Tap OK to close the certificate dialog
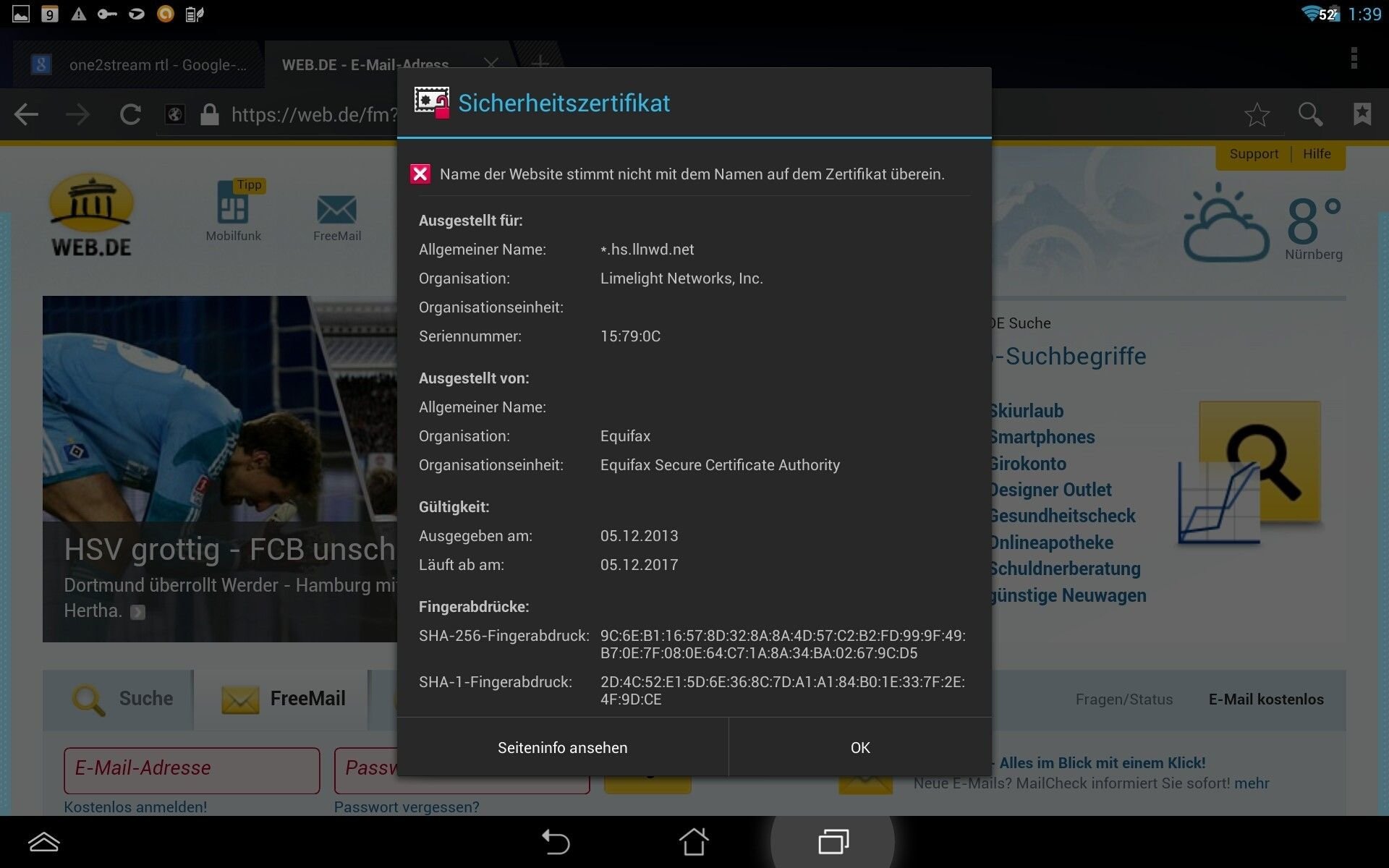Viewport: 1389px width, 868px height. (x=860, y=747)
